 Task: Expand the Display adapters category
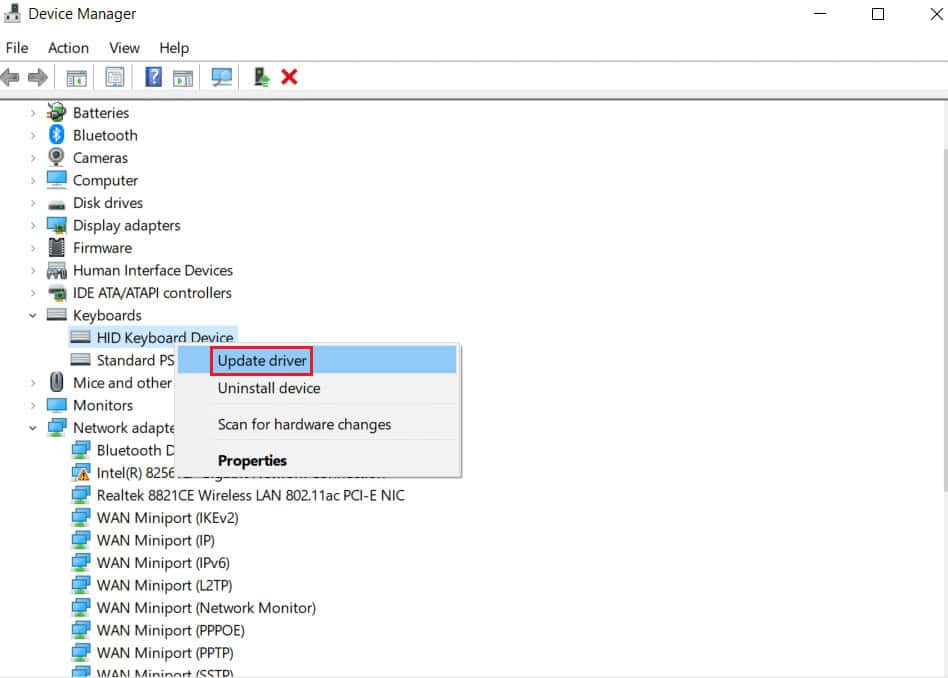point(31,226)
